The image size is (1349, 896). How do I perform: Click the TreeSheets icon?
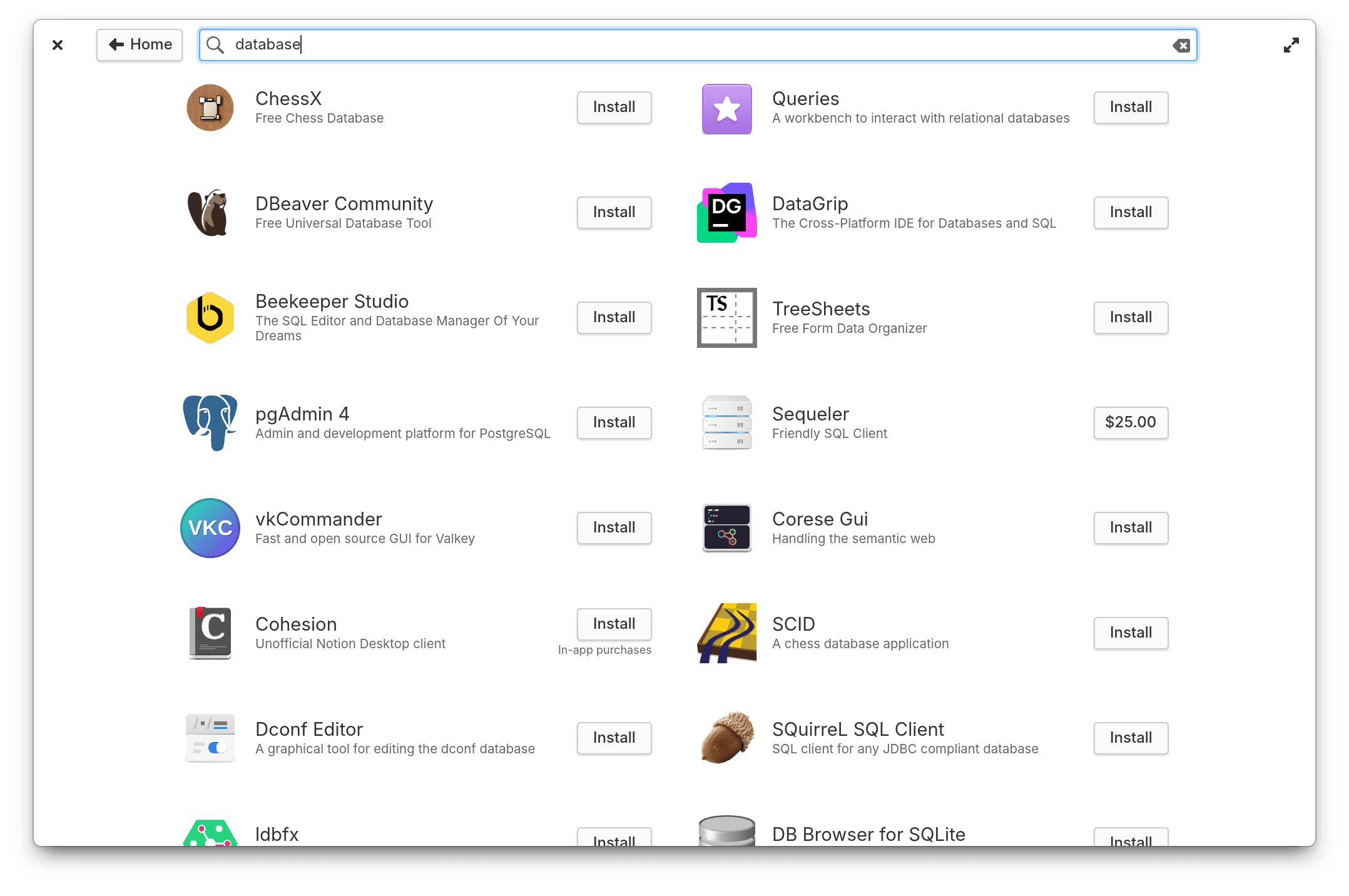pyautogui.click(x=726, y=318)
